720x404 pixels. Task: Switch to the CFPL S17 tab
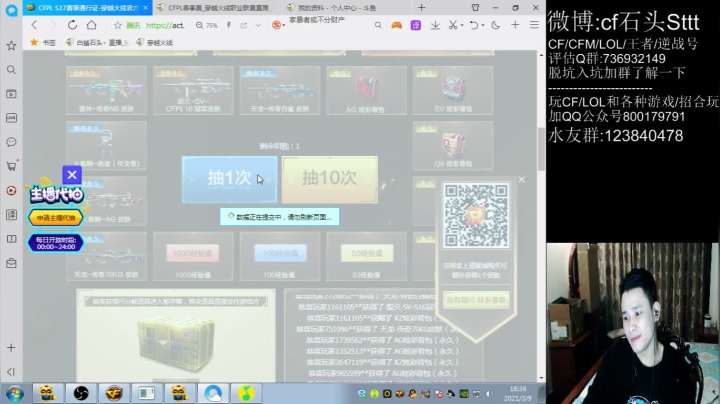pos(87,8)
